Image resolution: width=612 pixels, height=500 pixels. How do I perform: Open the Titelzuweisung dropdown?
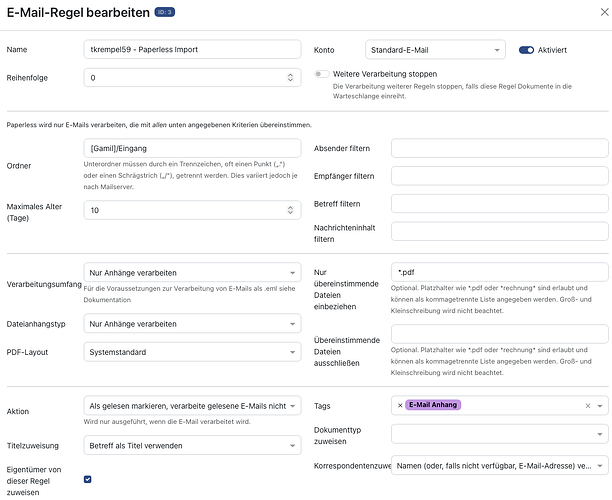click(192, 445)
